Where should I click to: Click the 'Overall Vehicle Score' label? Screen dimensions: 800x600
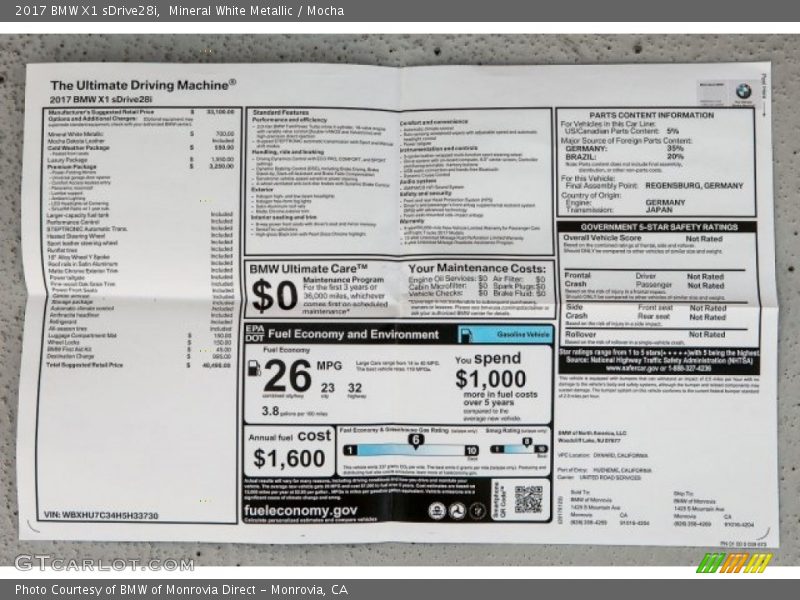point(602,238)
